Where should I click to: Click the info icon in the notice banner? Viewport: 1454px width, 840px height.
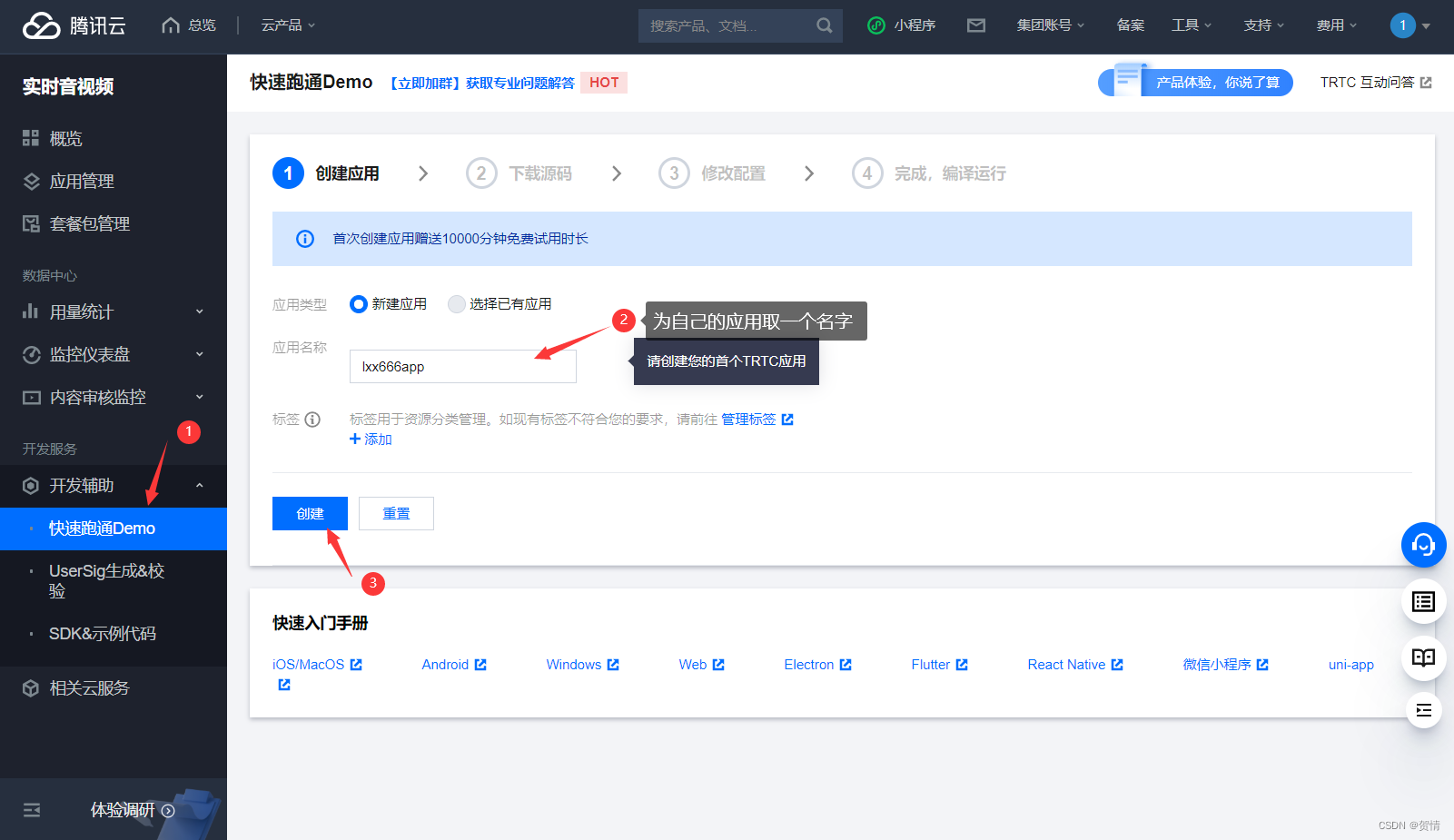[x=305, y=239]
